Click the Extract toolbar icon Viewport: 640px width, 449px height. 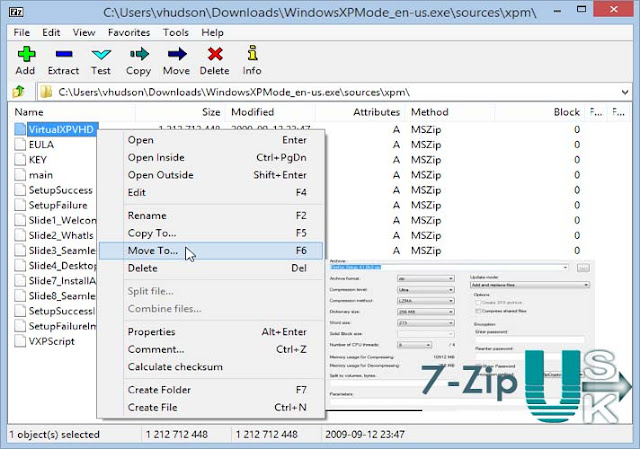[x=64, y=54]
